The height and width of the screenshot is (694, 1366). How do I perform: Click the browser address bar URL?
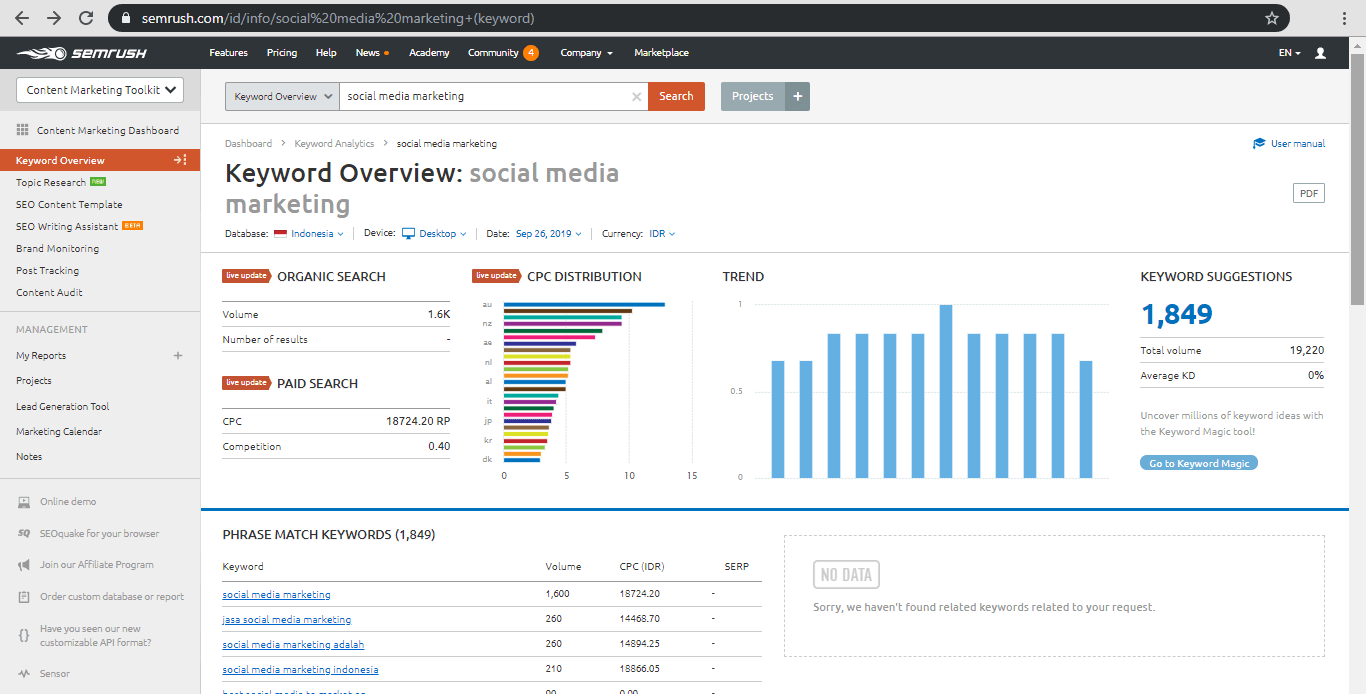tap(338, 18)
